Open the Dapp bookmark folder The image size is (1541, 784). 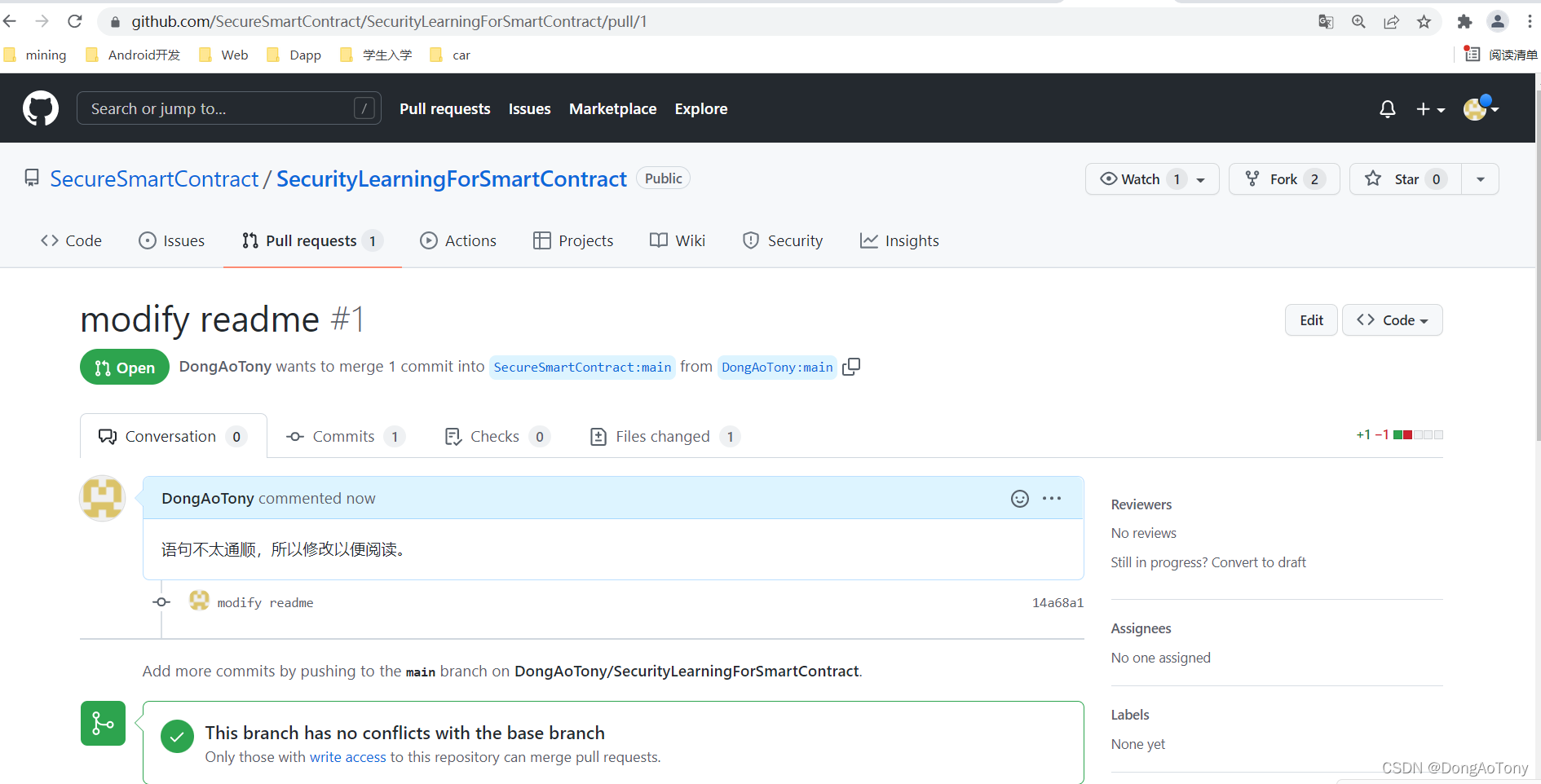pos(294,55)
